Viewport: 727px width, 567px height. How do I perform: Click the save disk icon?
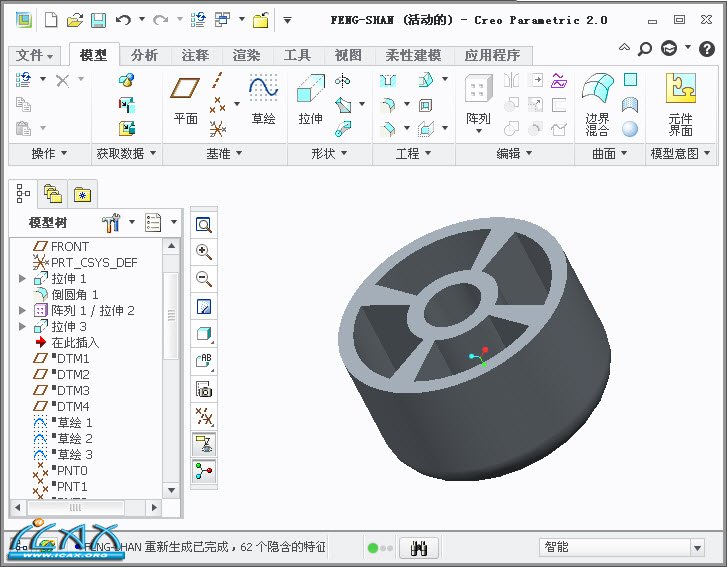point(98,19)
